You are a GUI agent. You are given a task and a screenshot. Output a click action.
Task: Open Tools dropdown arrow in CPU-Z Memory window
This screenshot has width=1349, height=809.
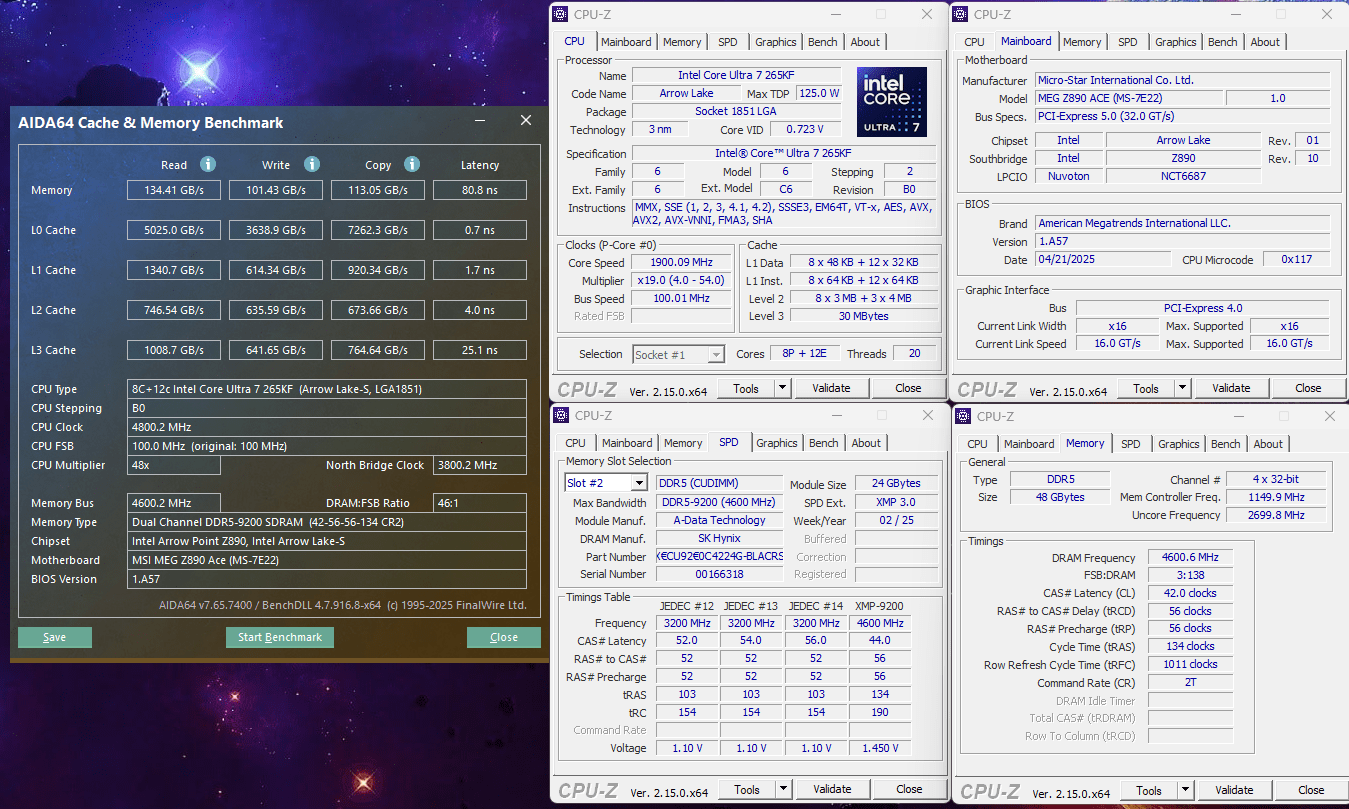[x=1185, y=790]
